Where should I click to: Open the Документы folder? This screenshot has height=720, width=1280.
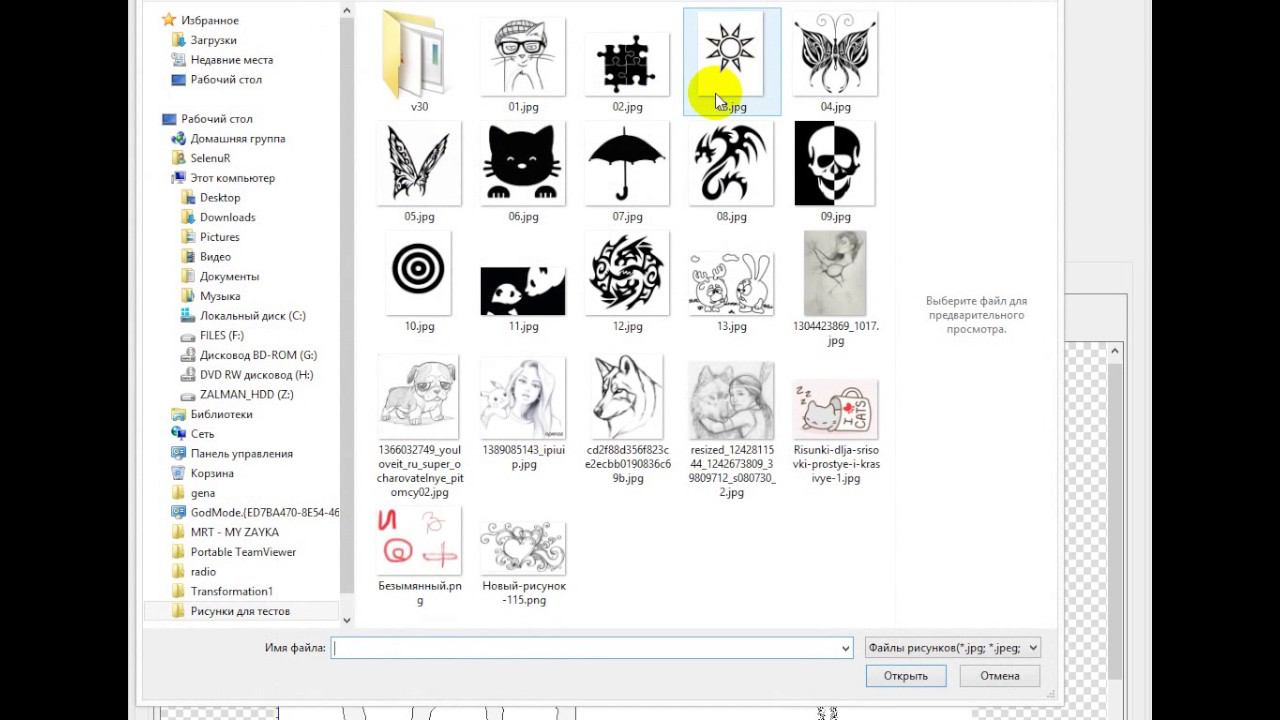tap(229, 276)
